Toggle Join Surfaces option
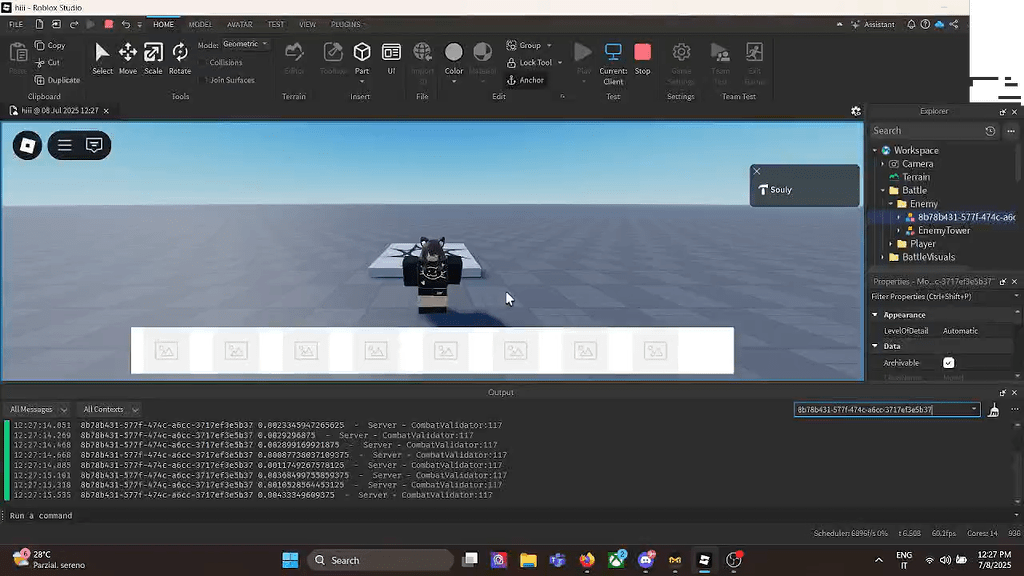This screenshot has width=1024, height=576. click(x=227, y=80)
